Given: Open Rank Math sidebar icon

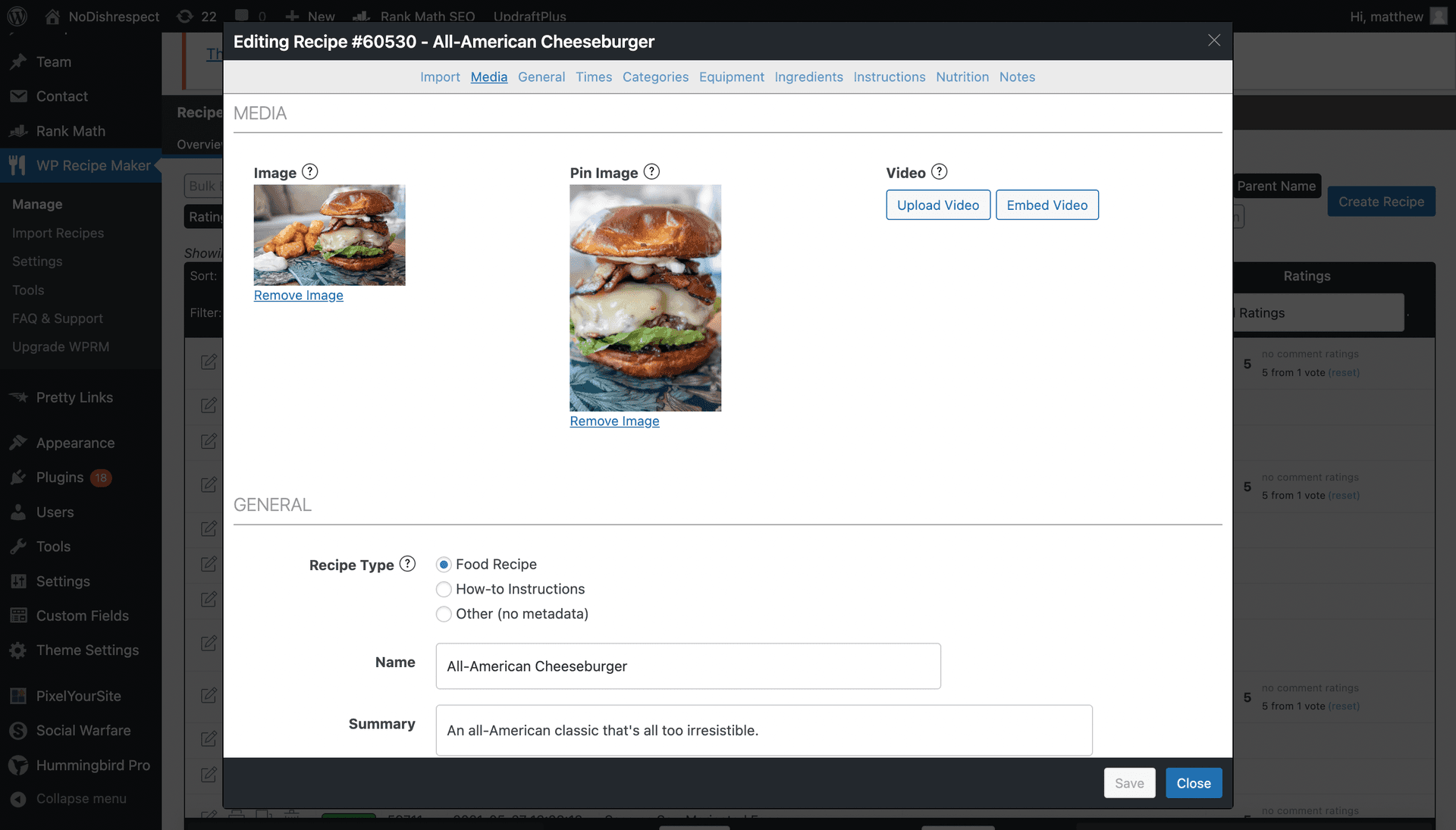Looking at the screenshot, I should (18, 131).
